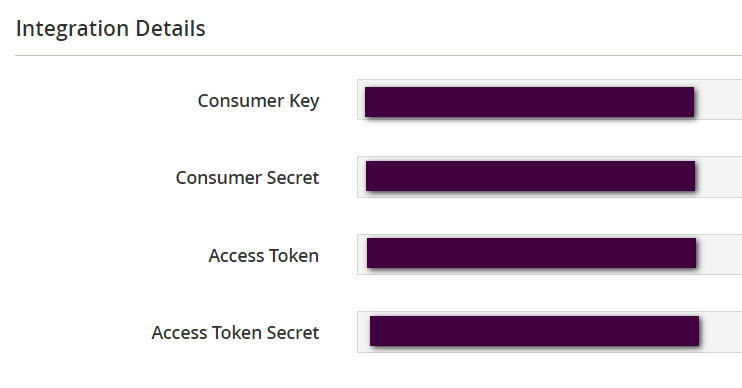
Task: Click the Consumer Key label
Action: [258, 101]
